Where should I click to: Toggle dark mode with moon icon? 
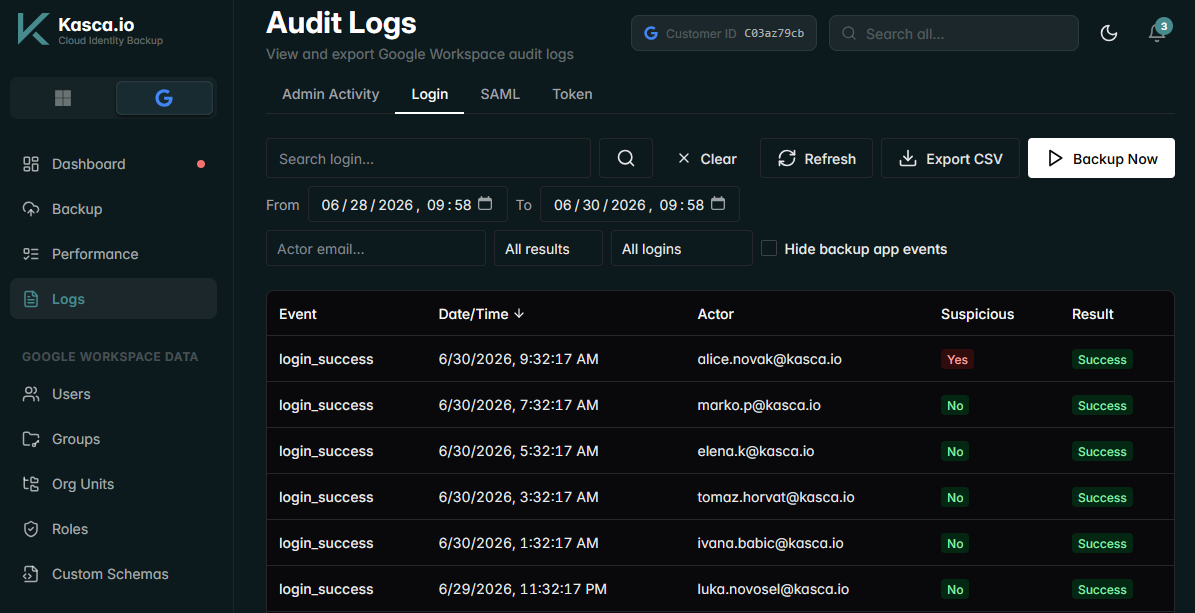pos(1109,33)
